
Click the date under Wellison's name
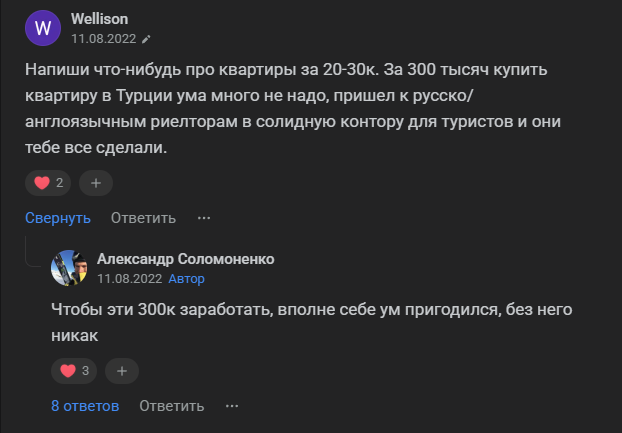(x=103, y=39)
